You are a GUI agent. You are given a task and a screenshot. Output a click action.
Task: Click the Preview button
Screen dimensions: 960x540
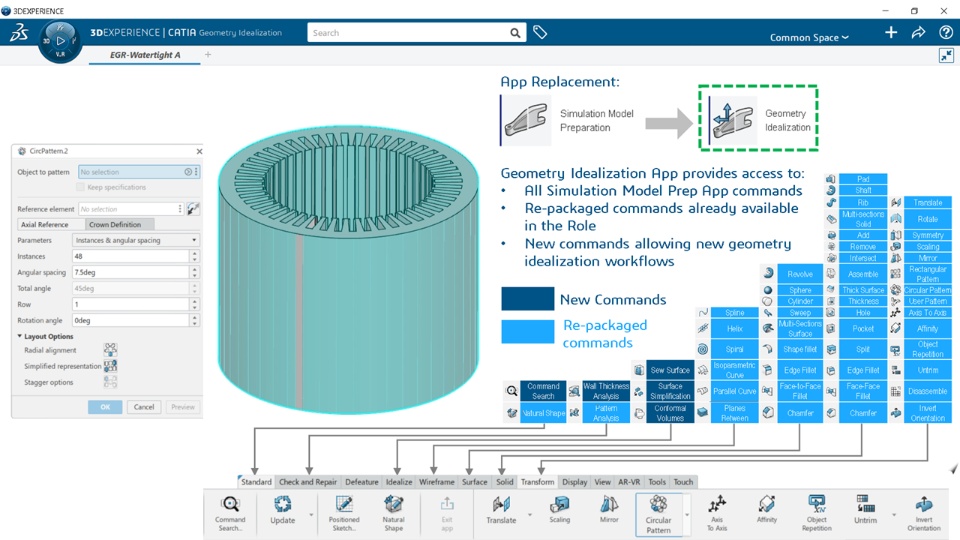click(x=182, y=407)
